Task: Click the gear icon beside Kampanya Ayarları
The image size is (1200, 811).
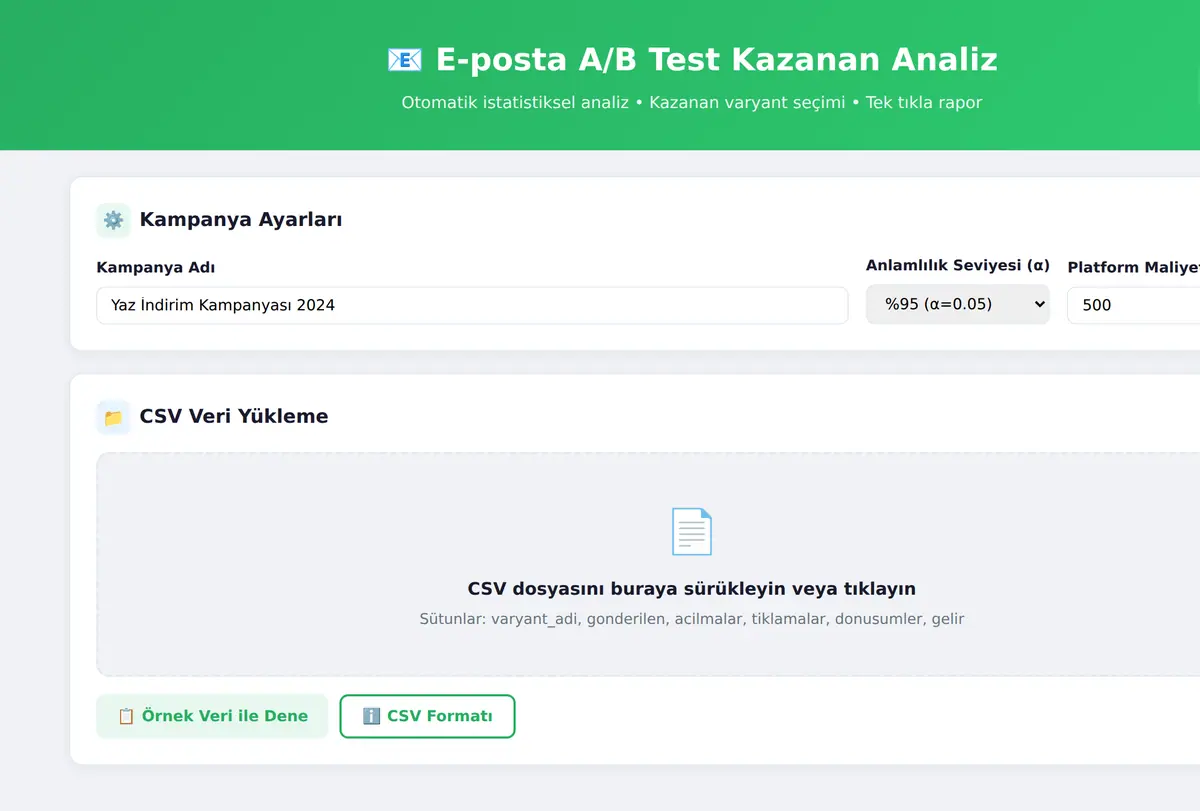Action: pos(113,220)
